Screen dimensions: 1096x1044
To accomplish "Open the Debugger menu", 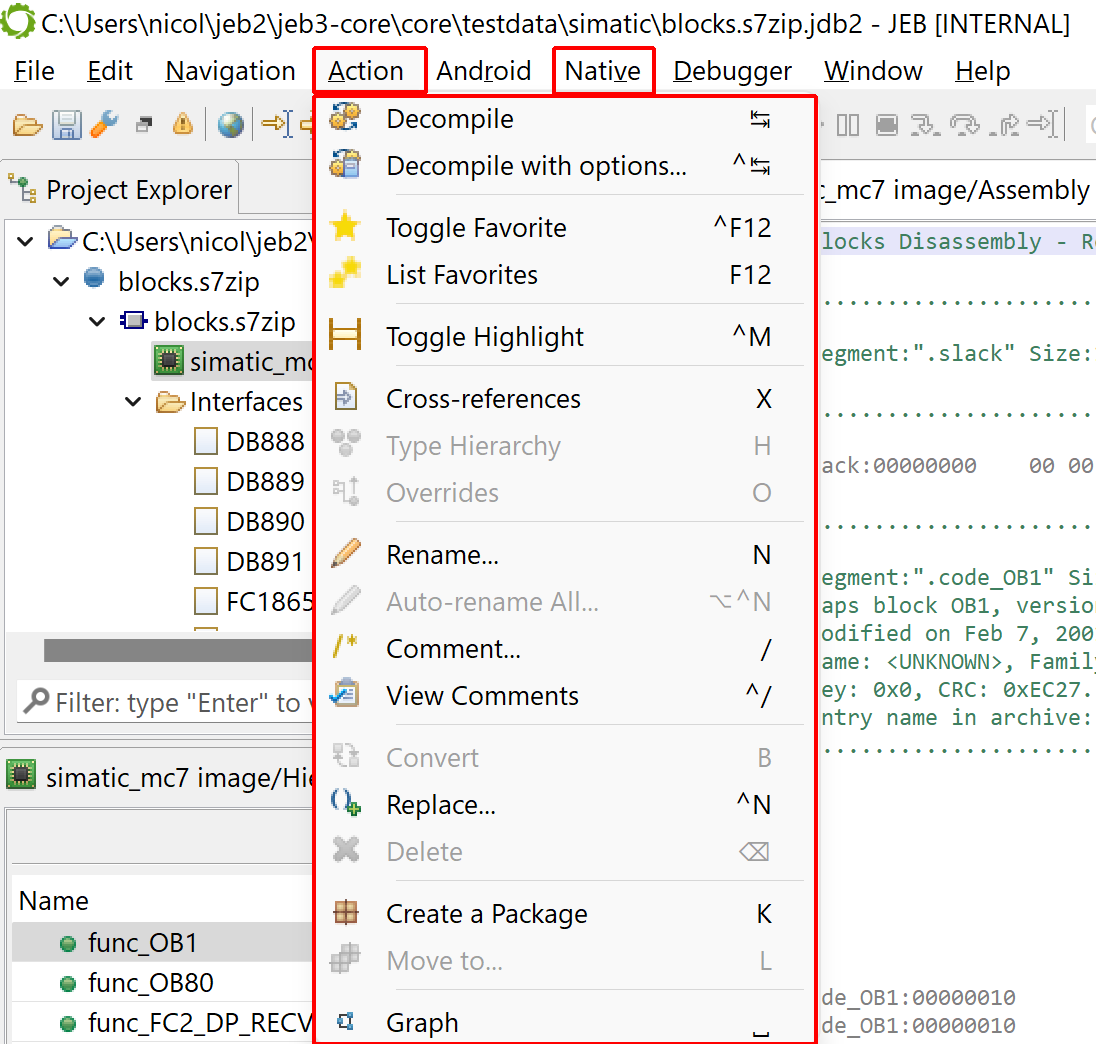I will click(733, 71).
